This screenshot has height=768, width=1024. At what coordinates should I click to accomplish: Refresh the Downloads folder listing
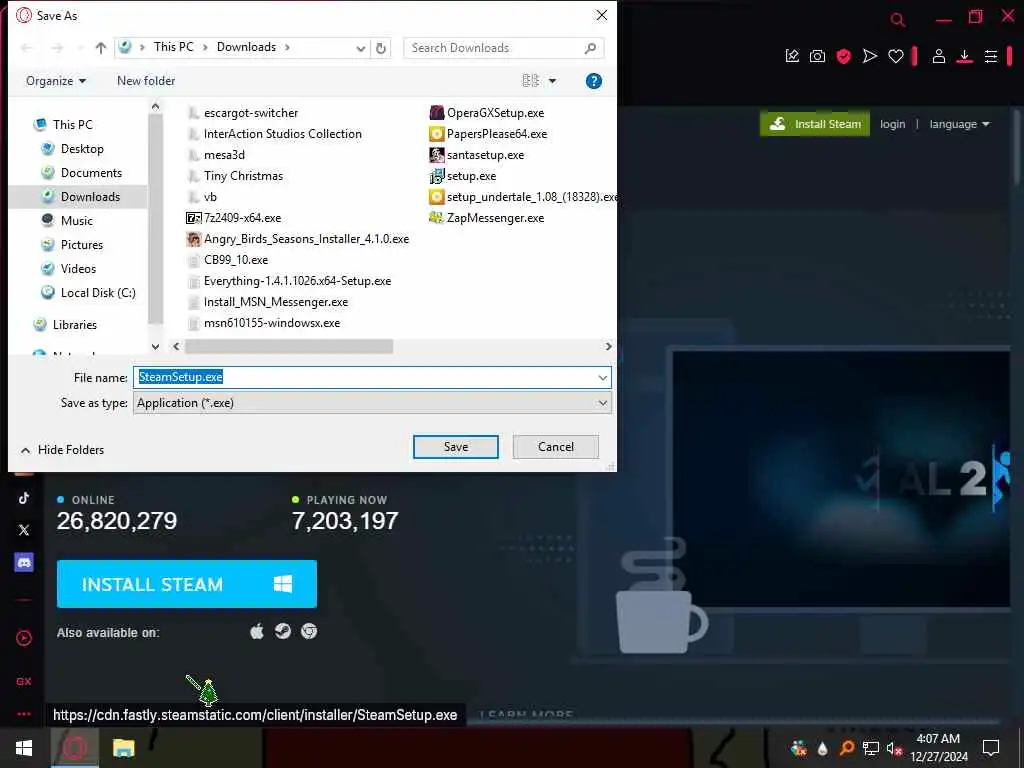[381, 48]
